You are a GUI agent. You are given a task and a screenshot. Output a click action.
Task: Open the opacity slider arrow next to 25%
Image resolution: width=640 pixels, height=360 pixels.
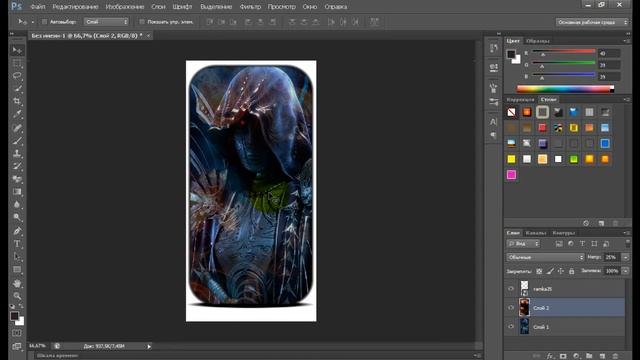[x=625, y=257]
